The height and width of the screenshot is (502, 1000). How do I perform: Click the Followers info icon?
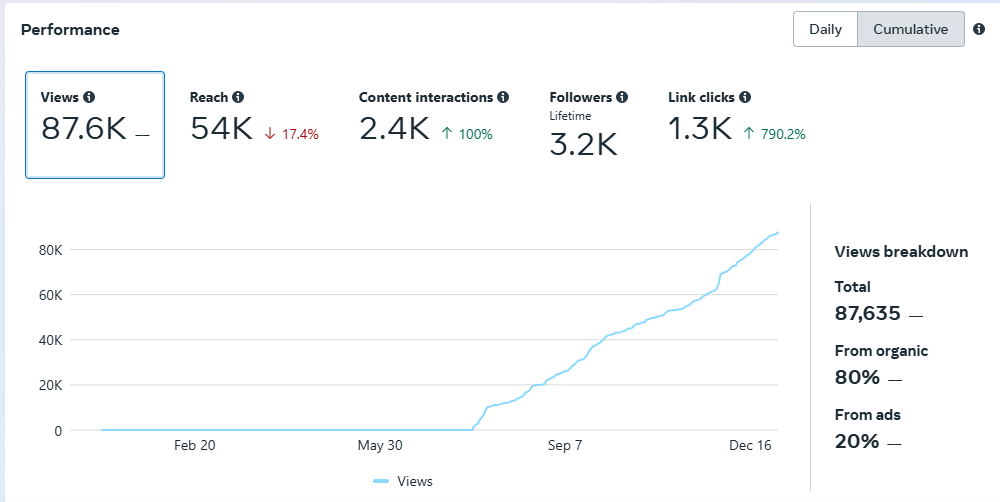[622, 97]
